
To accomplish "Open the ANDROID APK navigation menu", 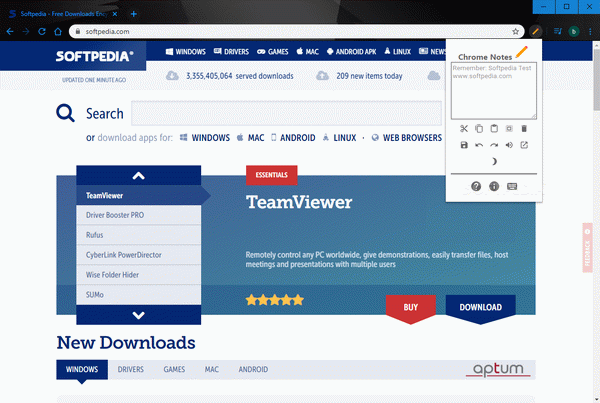I will pyautogui.click(x=352, y=52).
